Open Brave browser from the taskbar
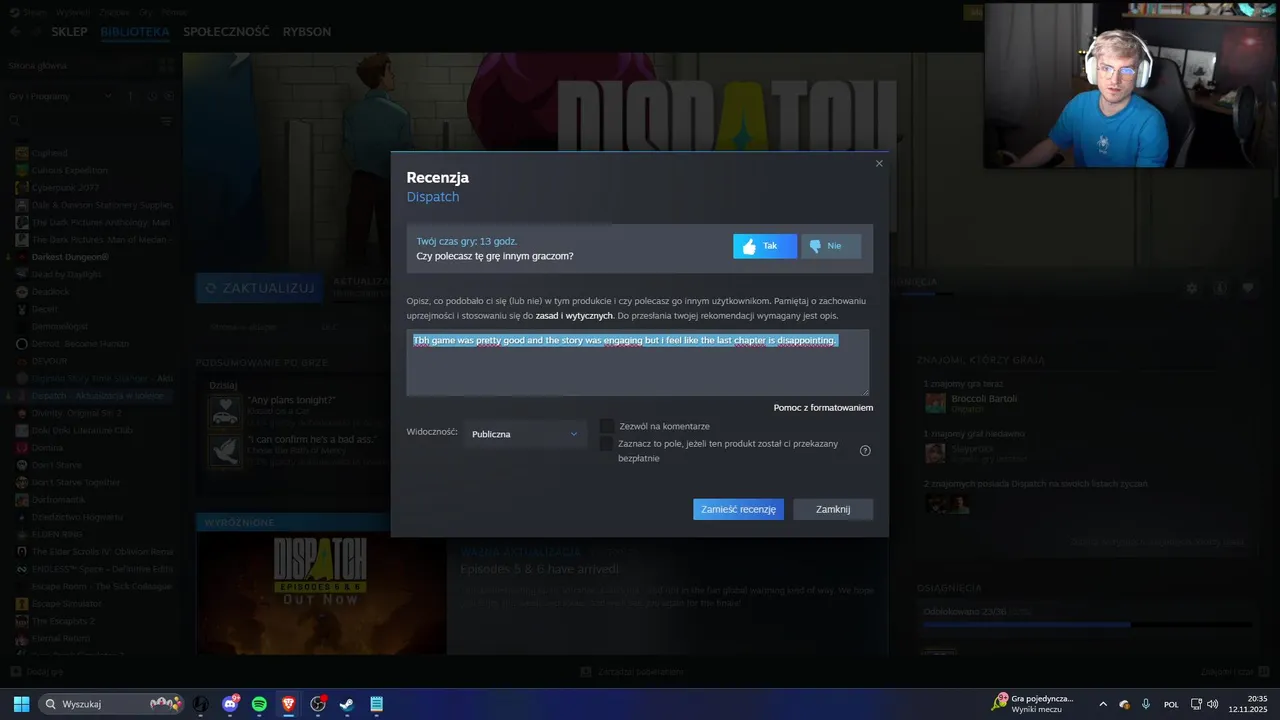 click(x=289, y=704)
